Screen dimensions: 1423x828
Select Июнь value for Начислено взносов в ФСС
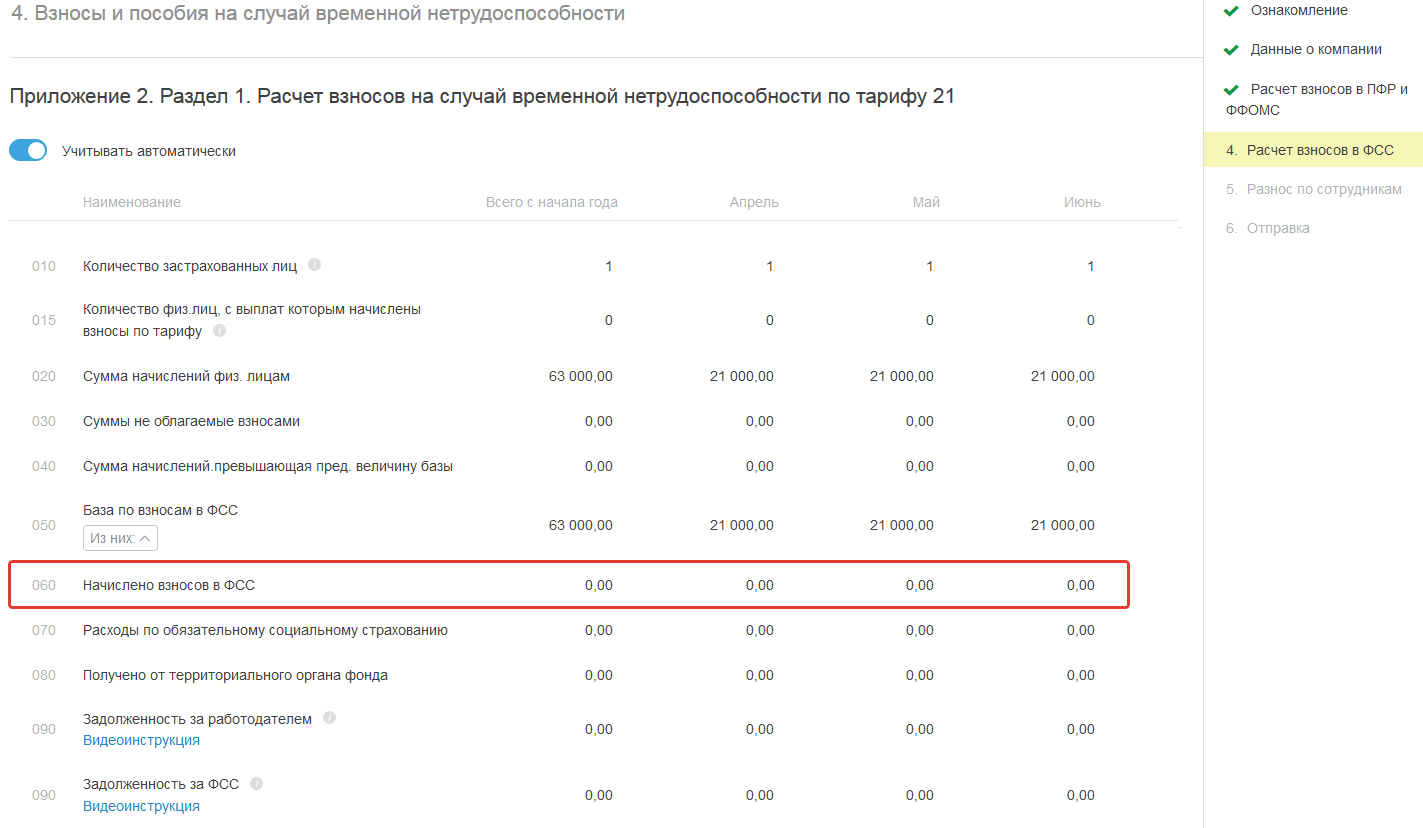(x=1081, y=585)
